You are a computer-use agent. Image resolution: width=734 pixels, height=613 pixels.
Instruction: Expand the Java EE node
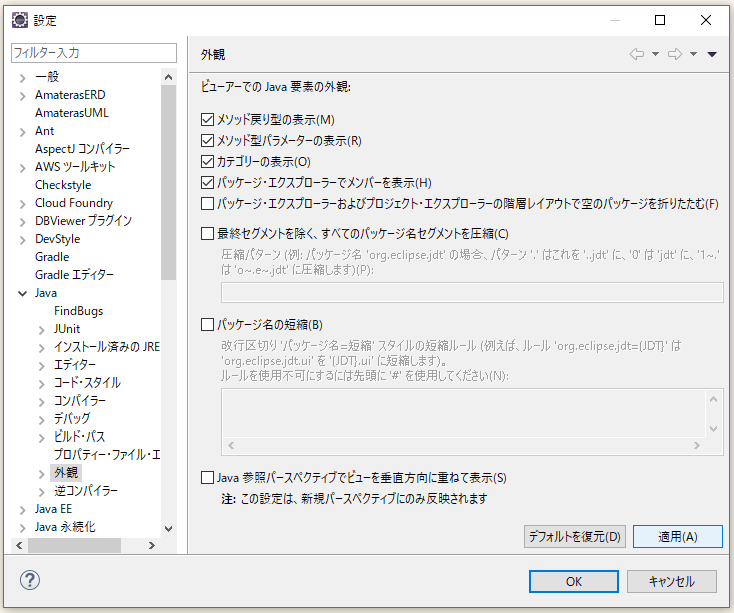(22, 510)
